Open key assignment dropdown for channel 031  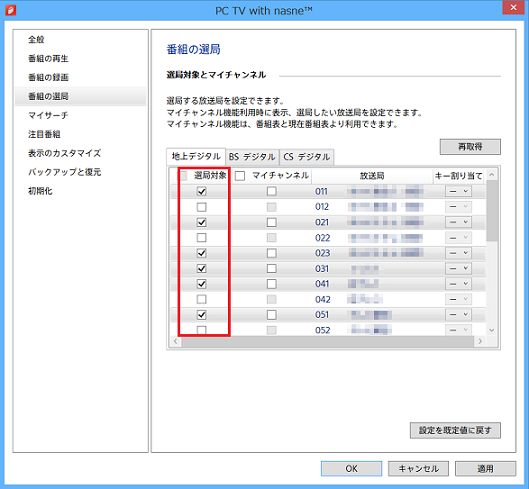458,269
